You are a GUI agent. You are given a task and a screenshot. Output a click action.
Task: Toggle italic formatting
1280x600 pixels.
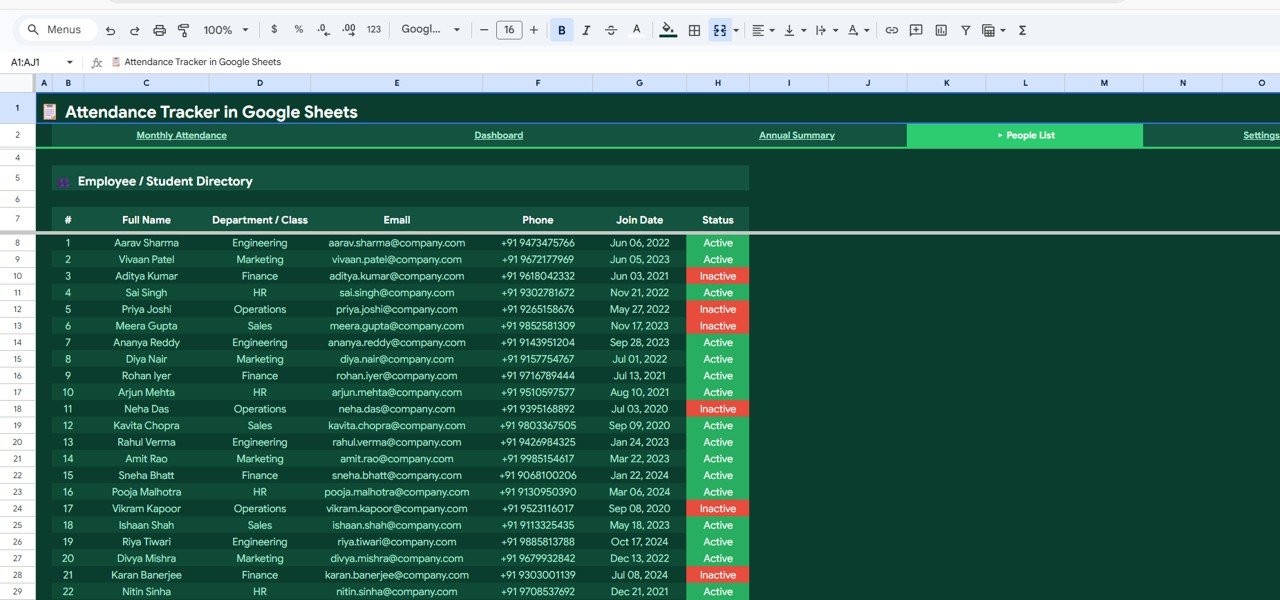pos(587,30)
